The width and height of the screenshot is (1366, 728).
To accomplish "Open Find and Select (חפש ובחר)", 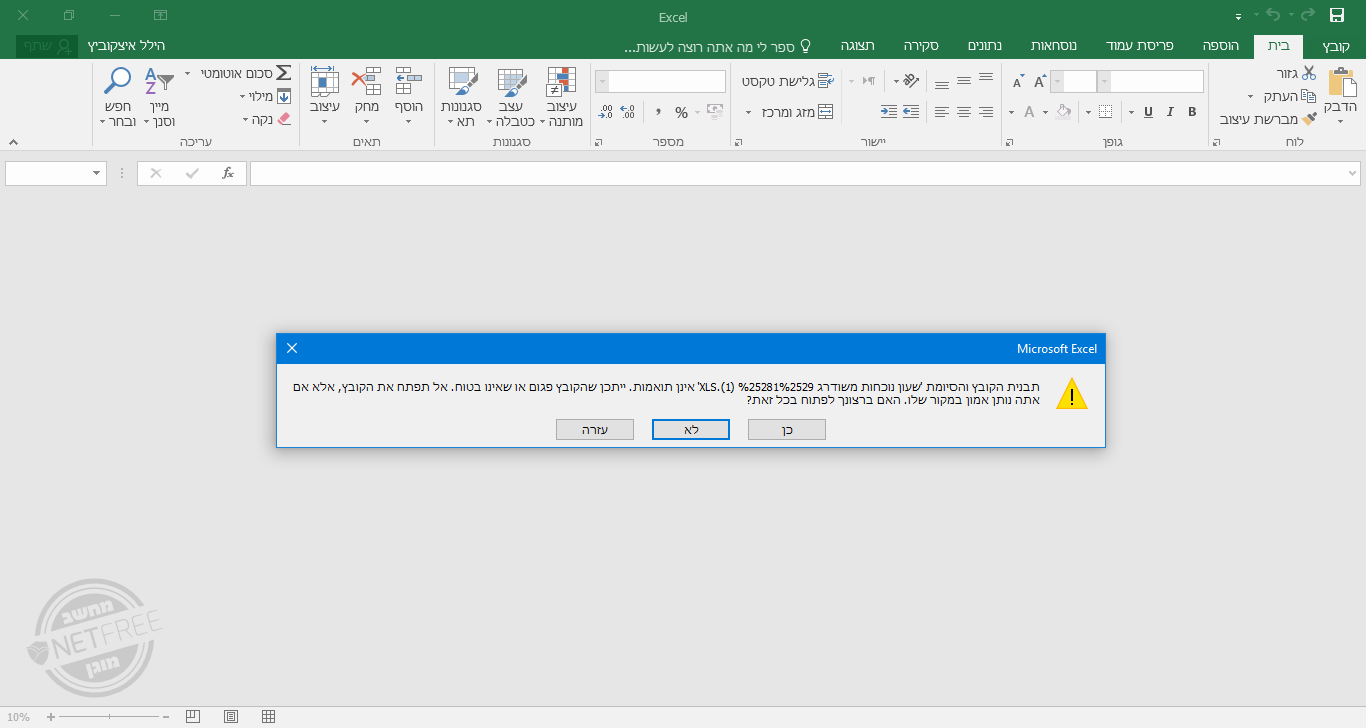I will point(117,98).
